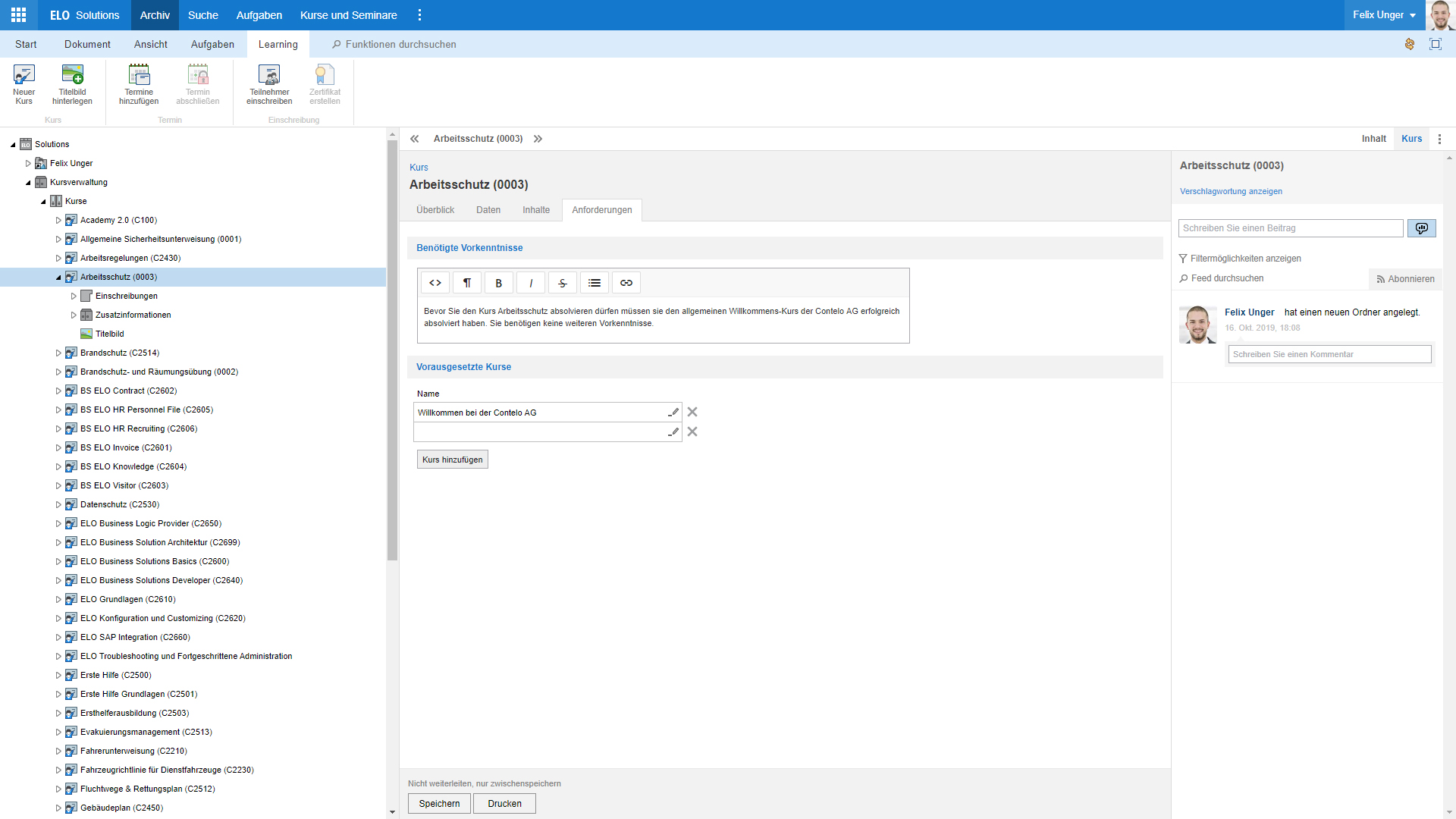The image size is (1456, 819).
Task: Collapse the Arbeitsschutz (0003) tree node
Action: pos(58,278)
